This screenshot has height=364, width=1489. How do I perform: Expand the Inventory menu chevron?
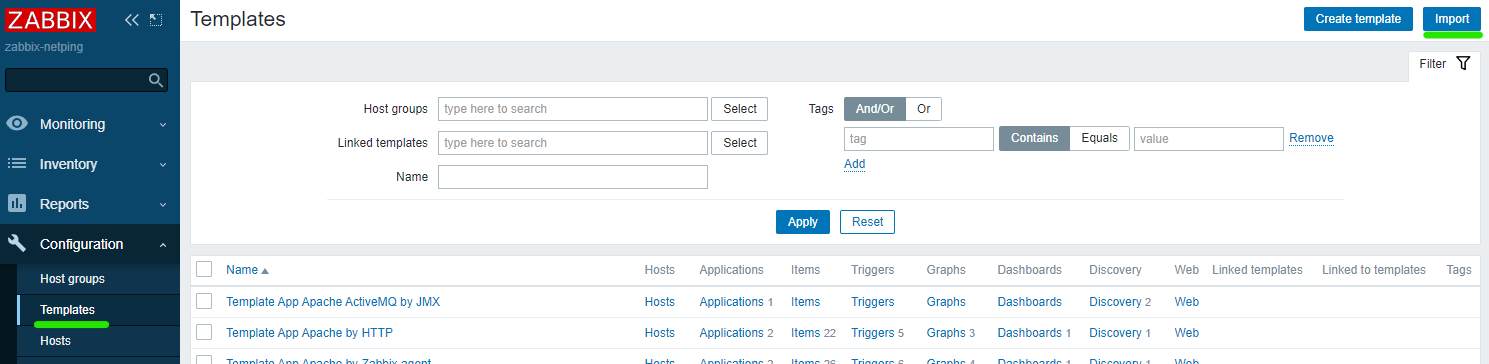[163, 165]
